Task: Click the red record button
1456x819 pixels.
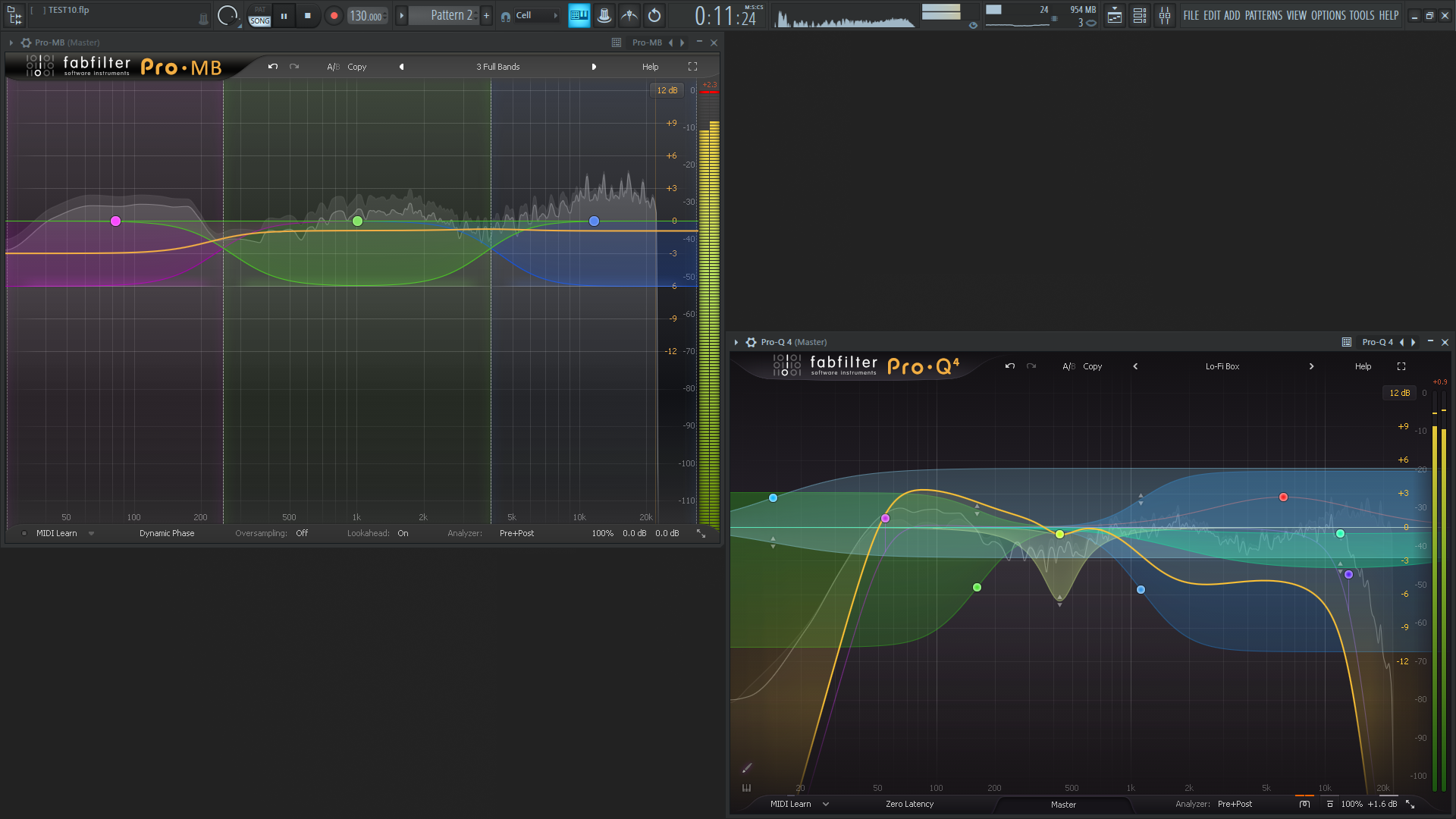Action: 334,15
